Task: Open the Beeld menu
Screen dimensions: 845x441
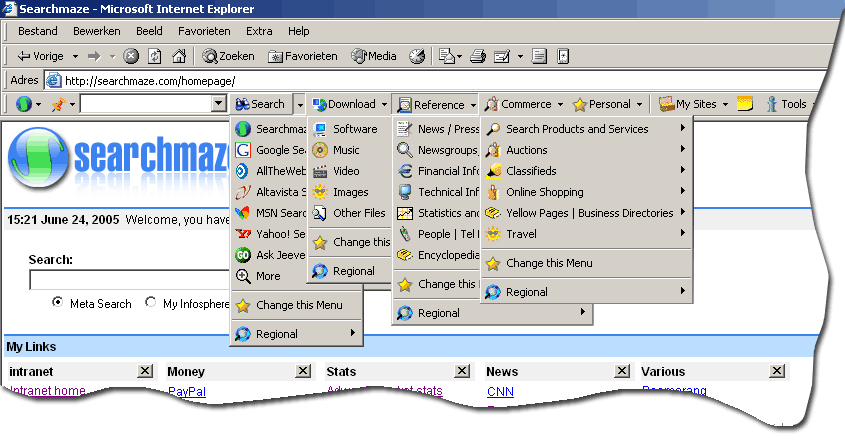Action: (x=149, y=31)
